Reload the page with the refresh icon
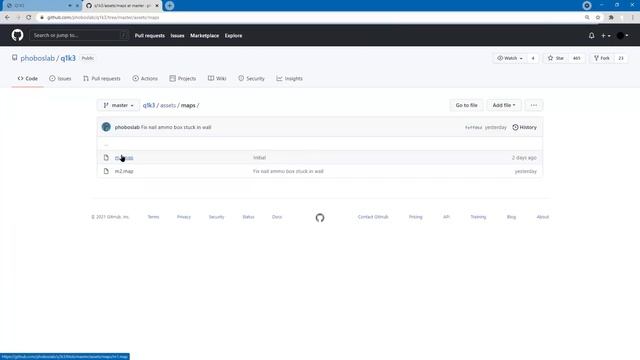 29,18
